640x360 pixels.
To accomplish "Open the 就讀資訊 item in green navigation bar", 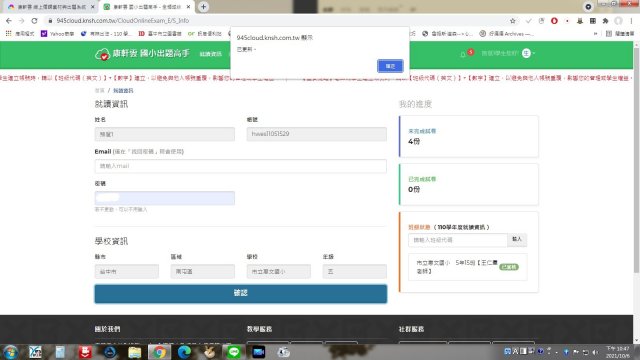I will click(x=211, y=54).
